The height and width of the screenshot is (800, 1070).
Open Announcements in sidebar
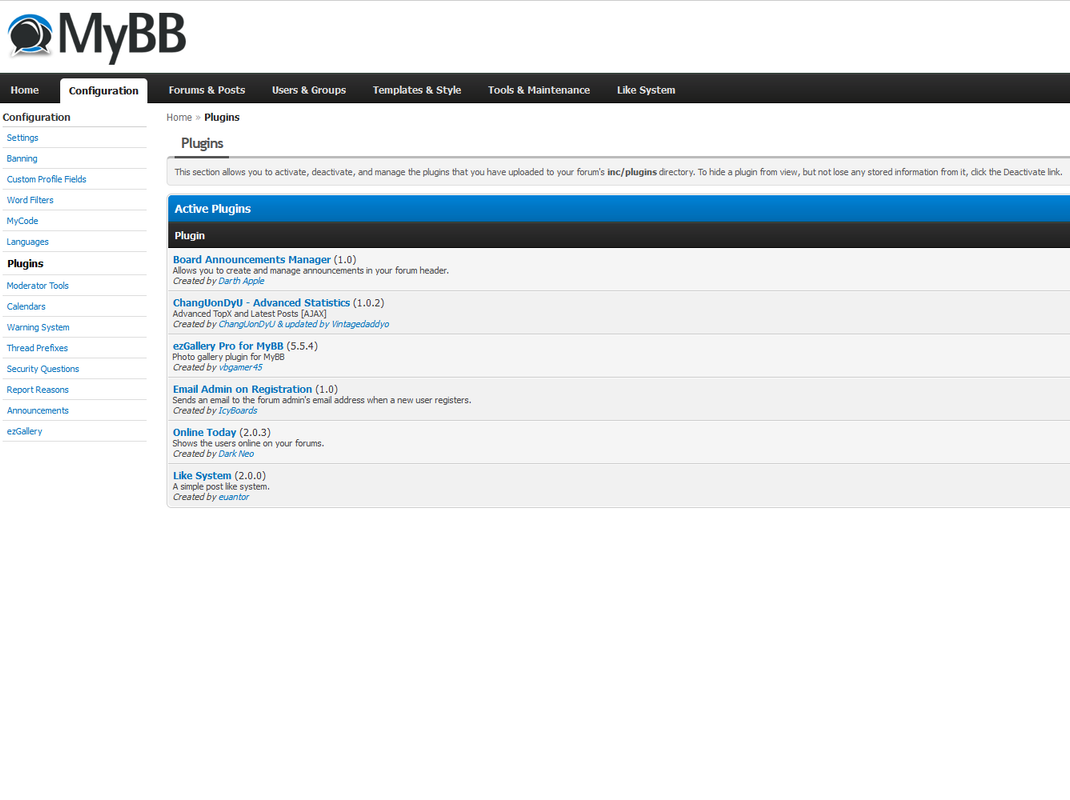(38, 411)
